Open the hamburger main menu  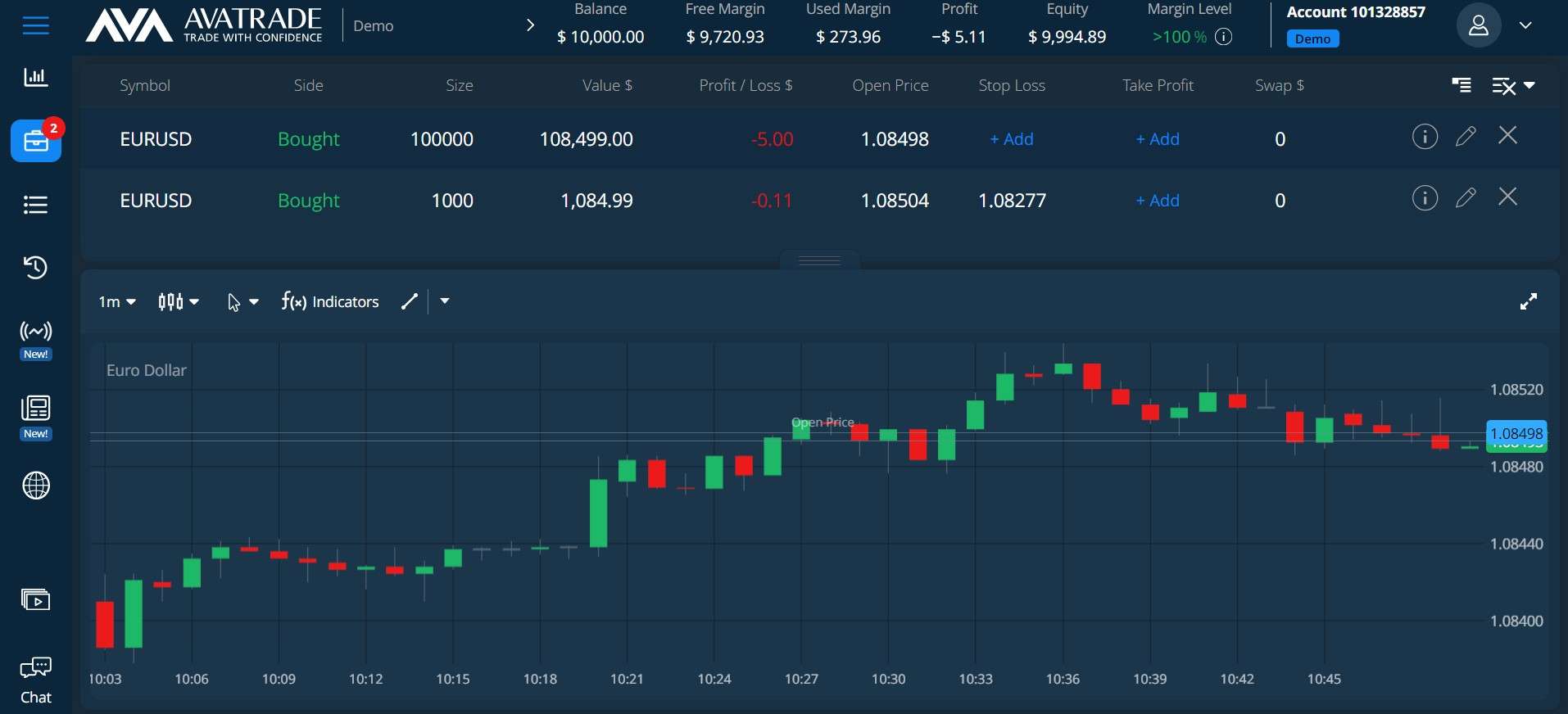pyautogui.click(x=36, y=25)
